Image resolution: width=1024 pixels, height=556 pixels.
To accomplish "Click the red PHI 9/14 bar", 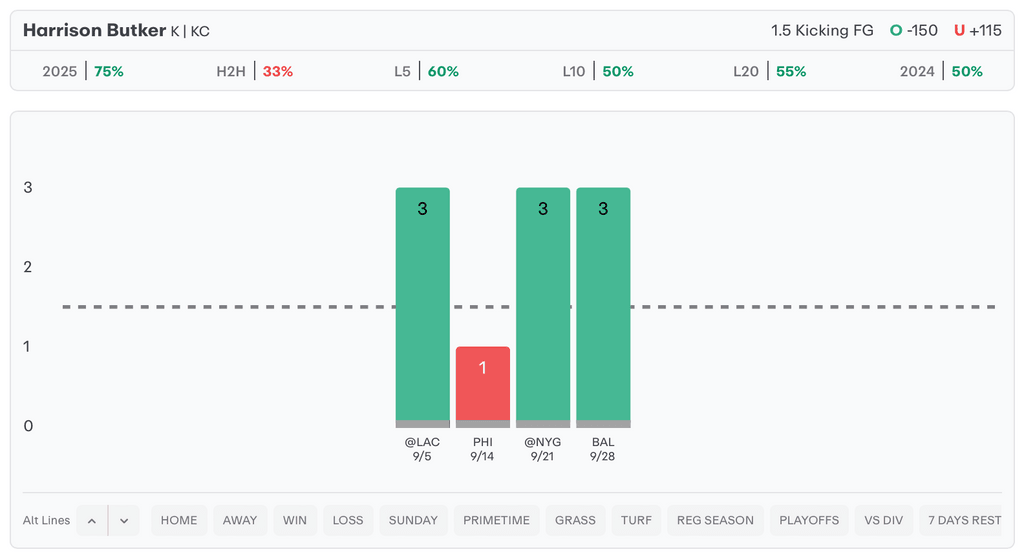I will pyautogui.click(x=483, y=385).
